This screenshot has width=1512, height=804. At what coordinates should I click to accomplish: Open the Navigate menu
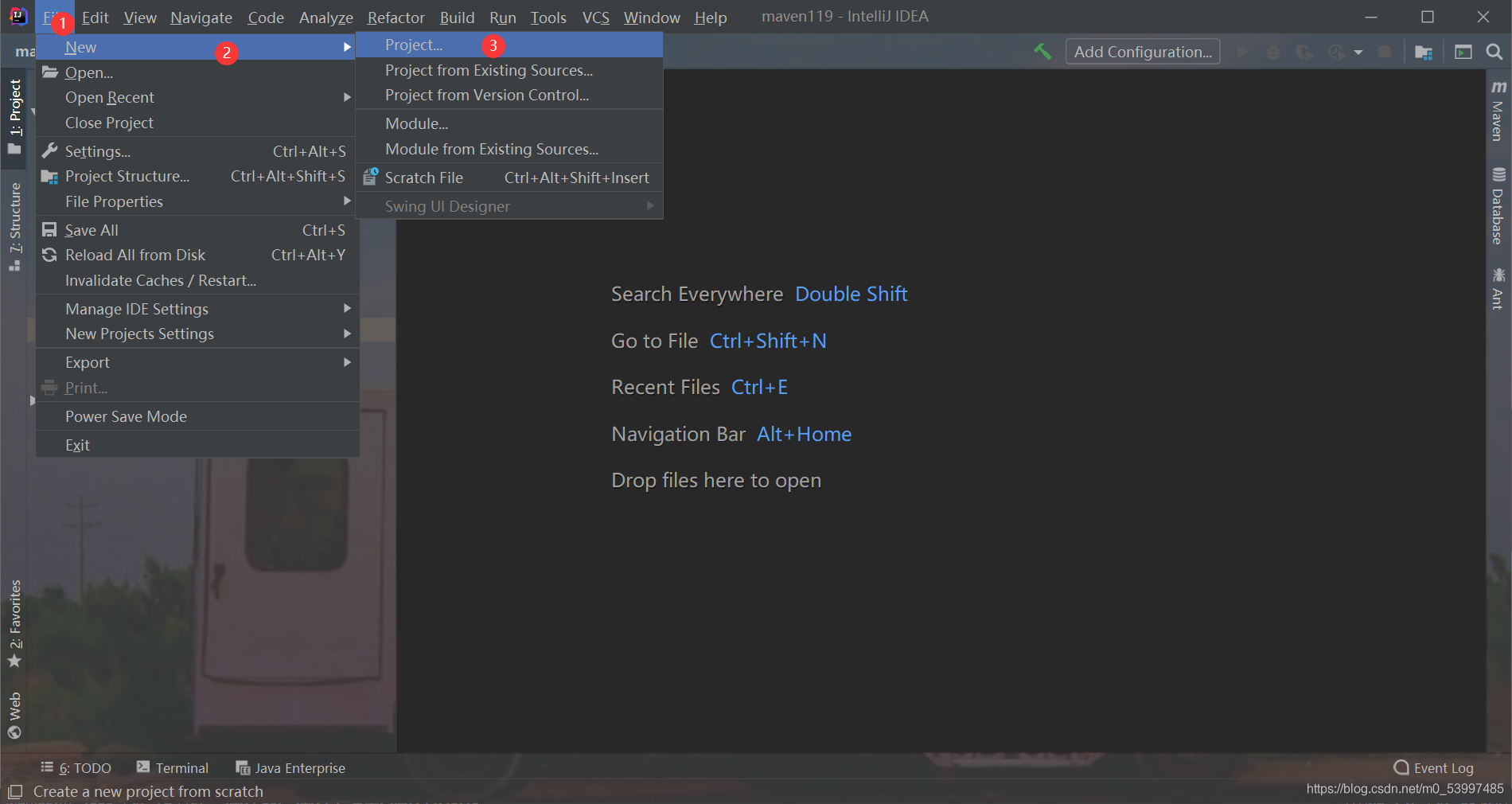coord(201,18)
